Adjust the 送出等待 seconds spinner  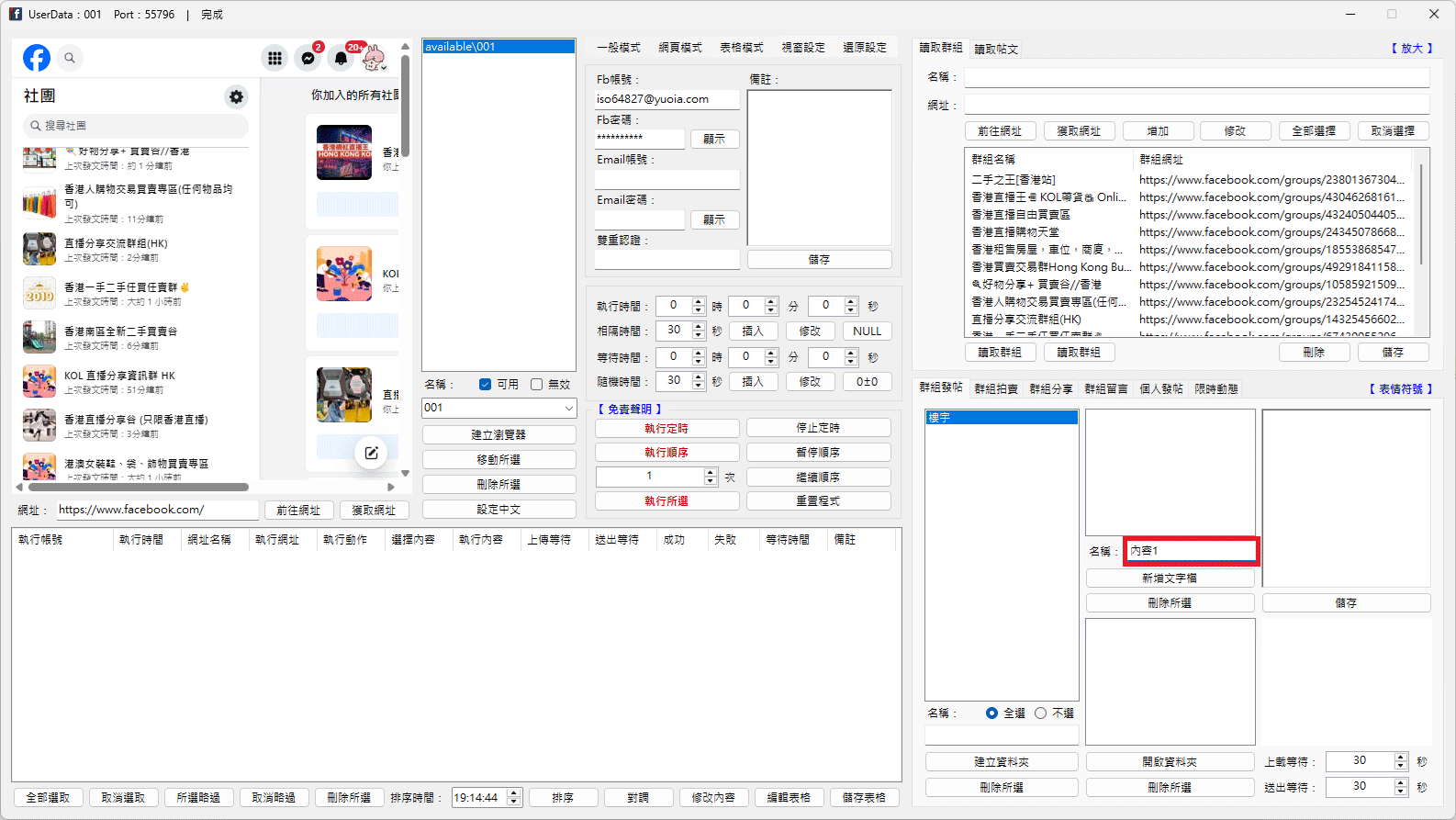click(1401, 787)
